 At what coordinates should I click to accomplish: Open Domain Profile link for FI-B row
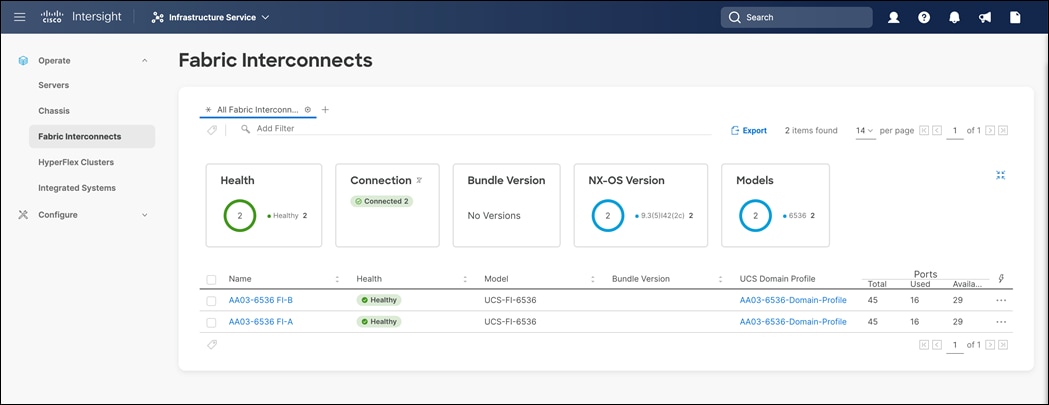point(793,300)
